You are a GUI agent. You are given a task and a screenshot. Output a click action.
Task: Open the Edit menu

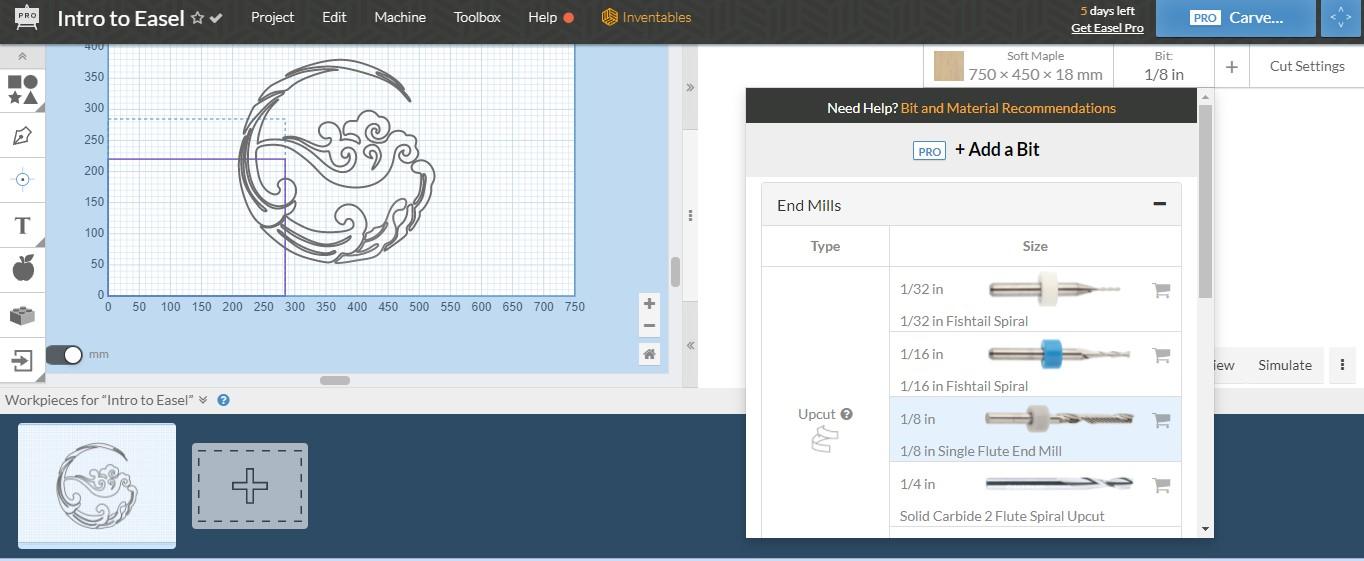click(334, 17)
